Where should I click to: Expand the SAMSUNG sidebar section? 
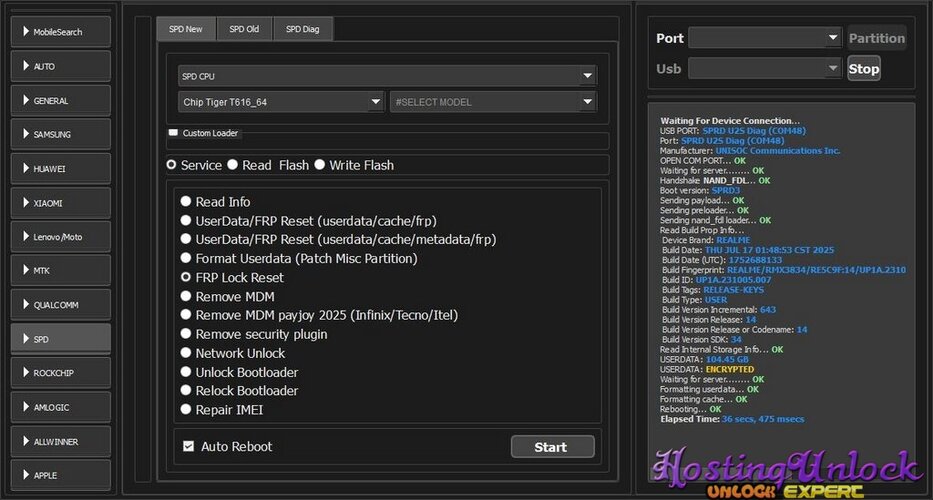[60, 134]
